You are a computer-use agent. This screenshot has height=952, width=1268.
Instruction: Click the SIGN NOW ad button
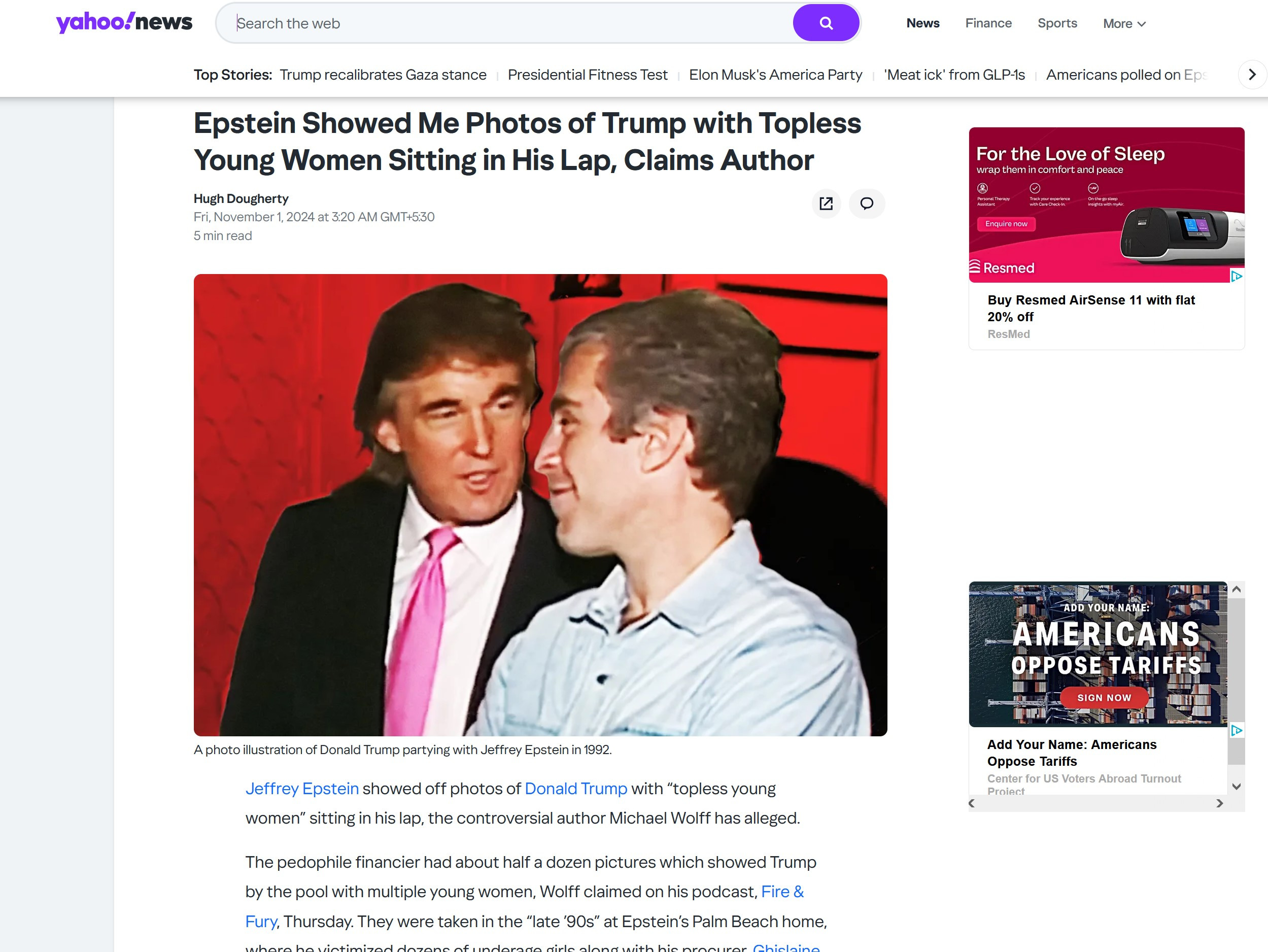pos(1104,698)
